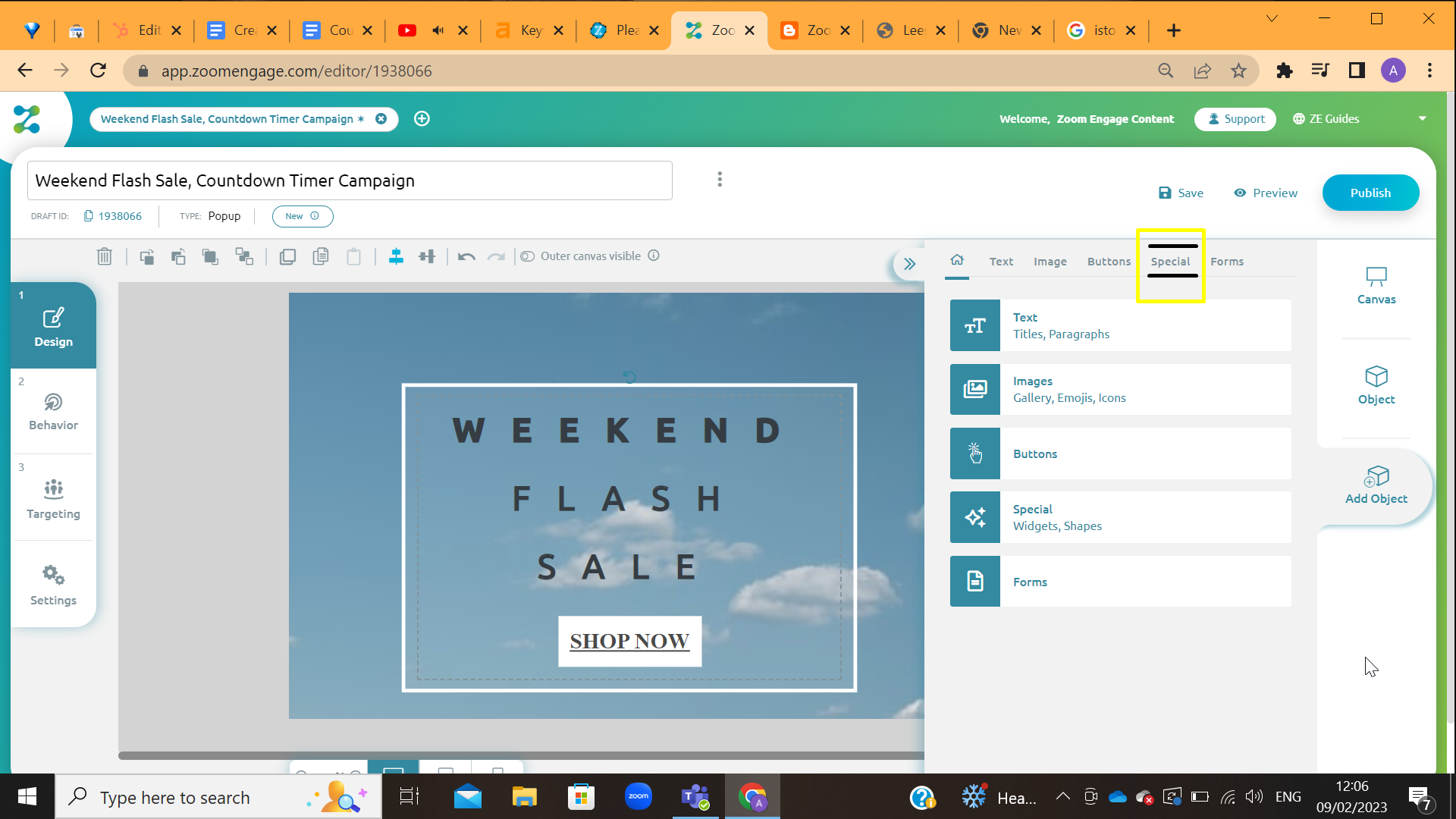The height and width of the screenshot is (819, 1456).
Task: Click the undo arrow in toolbar
Action: click(466, 256)
